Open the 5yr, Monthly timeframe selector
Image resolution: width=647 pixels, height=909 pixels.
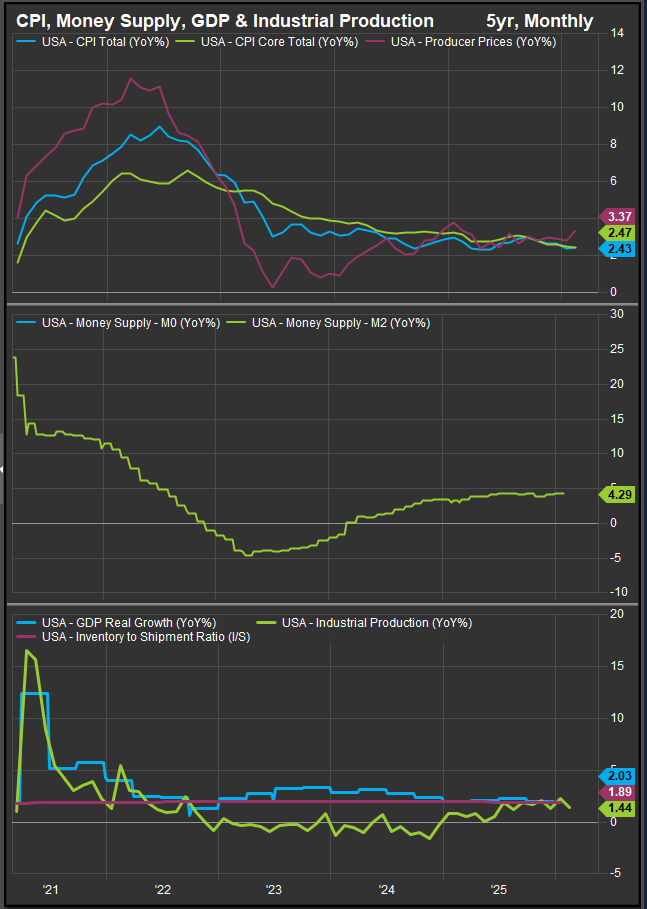pyautogui.click(x=538, y=21)
